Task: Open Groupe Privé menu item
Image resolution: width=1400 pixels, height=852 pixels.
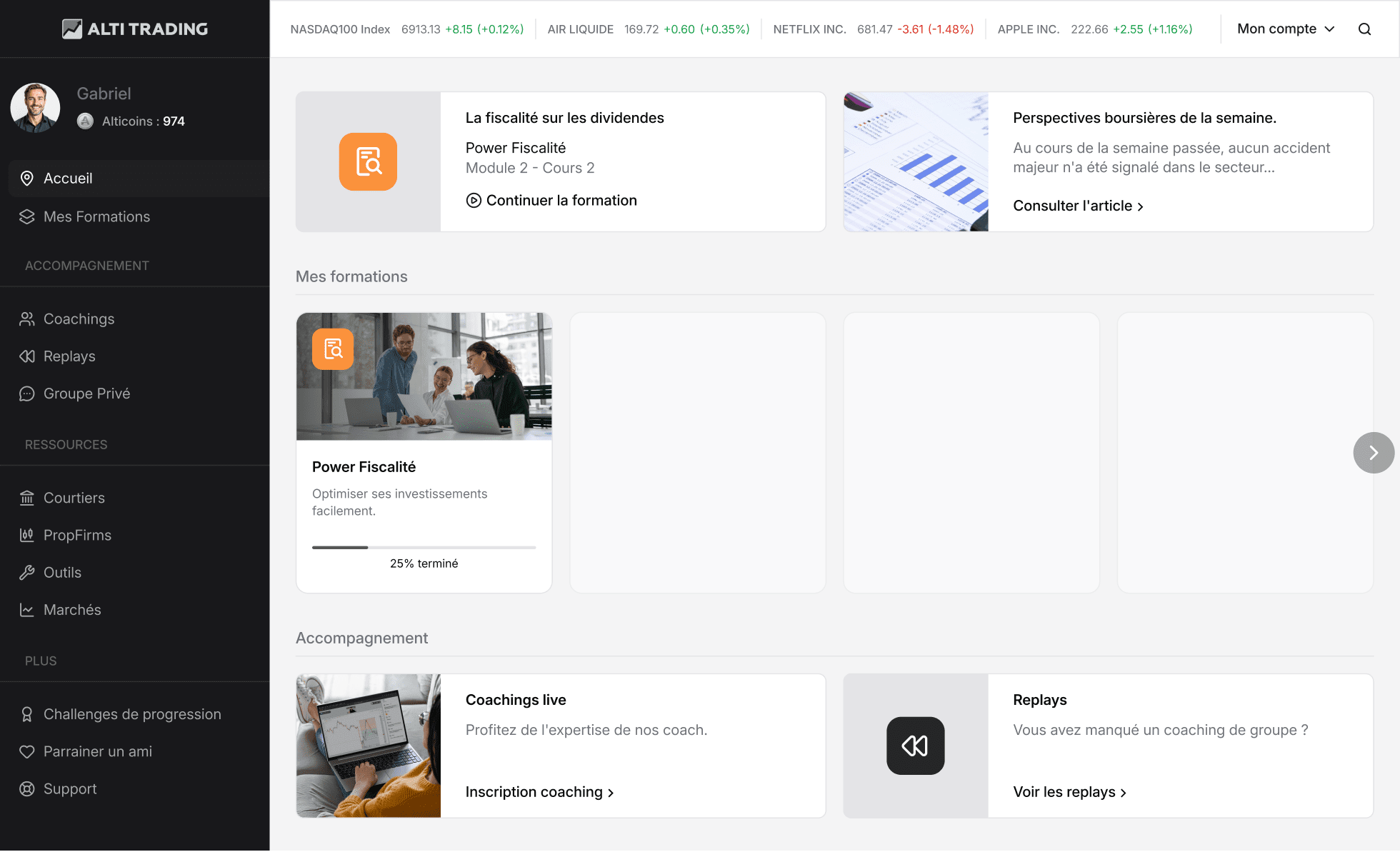Action: click(139, 394)
